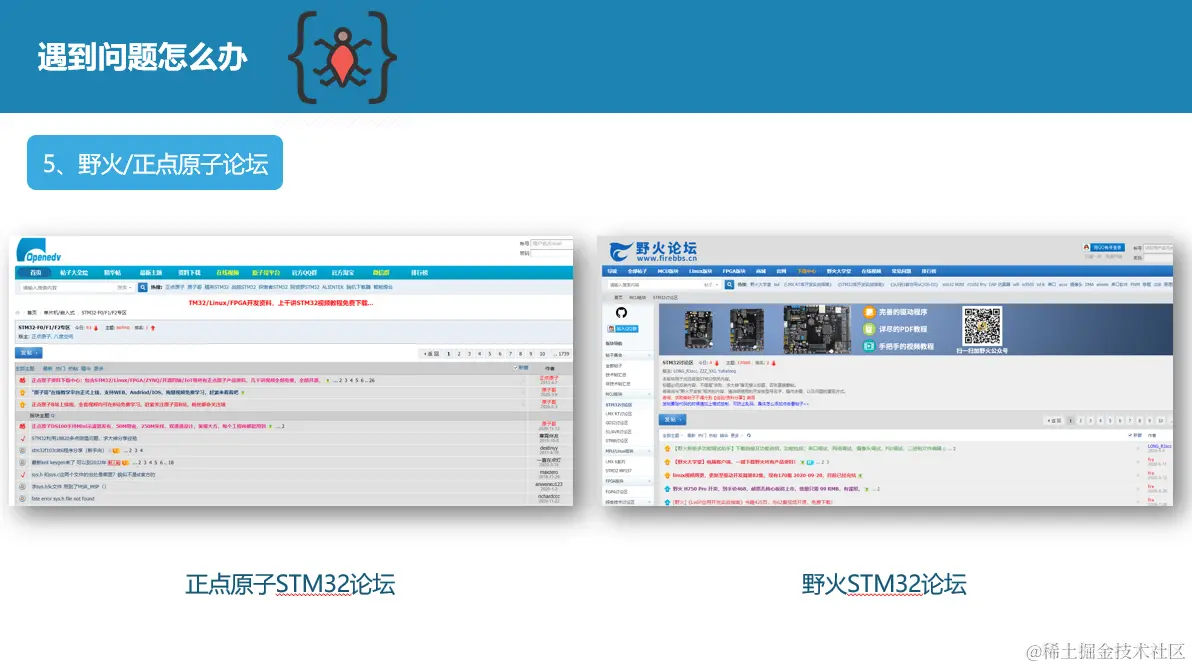The height and width of the screenshot is (668, 1192).
Task: Click the 完善的驱动程序 orange banner icon
Action: pos(869,312)
